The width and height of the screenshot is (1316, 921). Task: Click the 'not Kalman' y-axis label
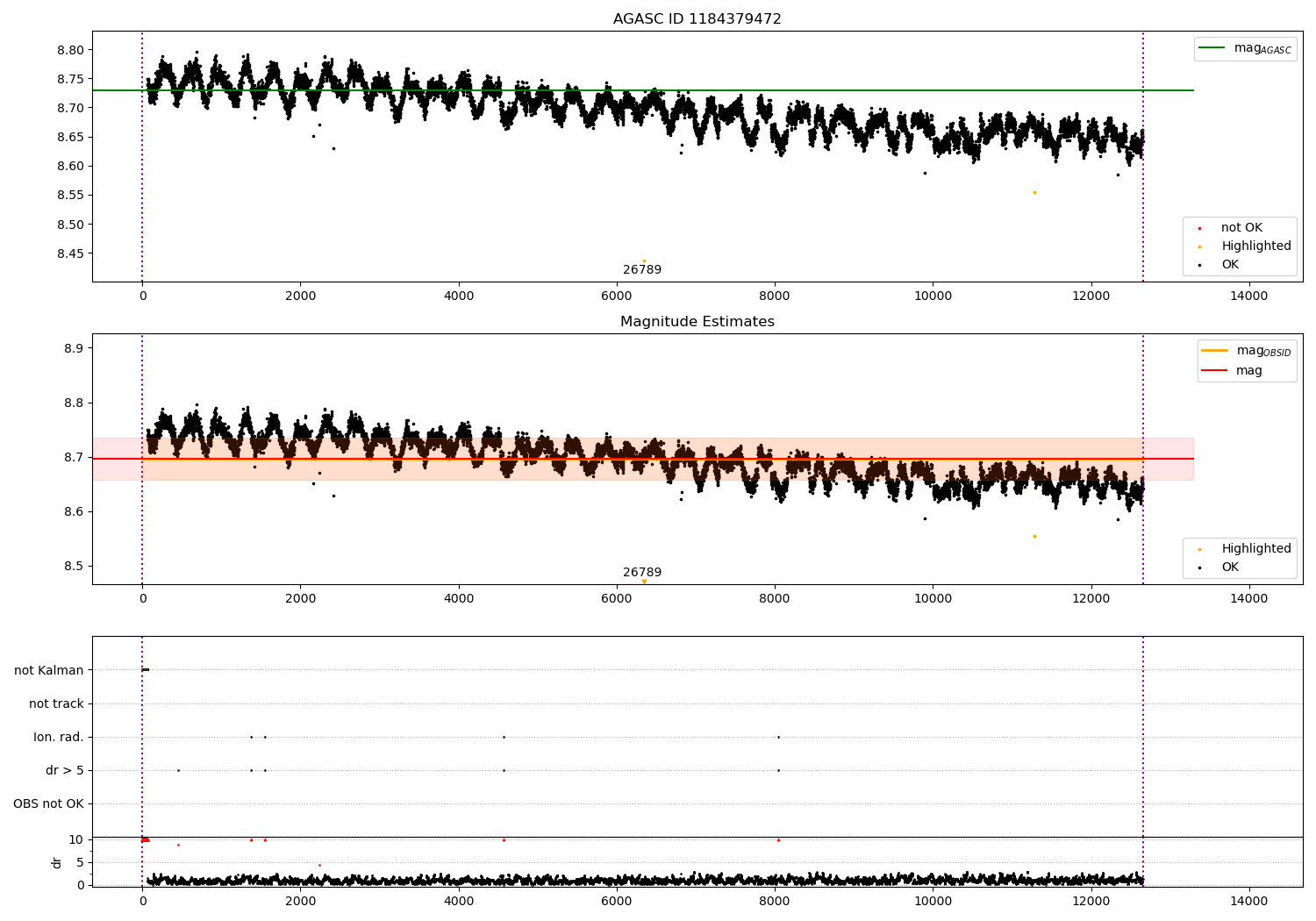[x=49, y=670]
